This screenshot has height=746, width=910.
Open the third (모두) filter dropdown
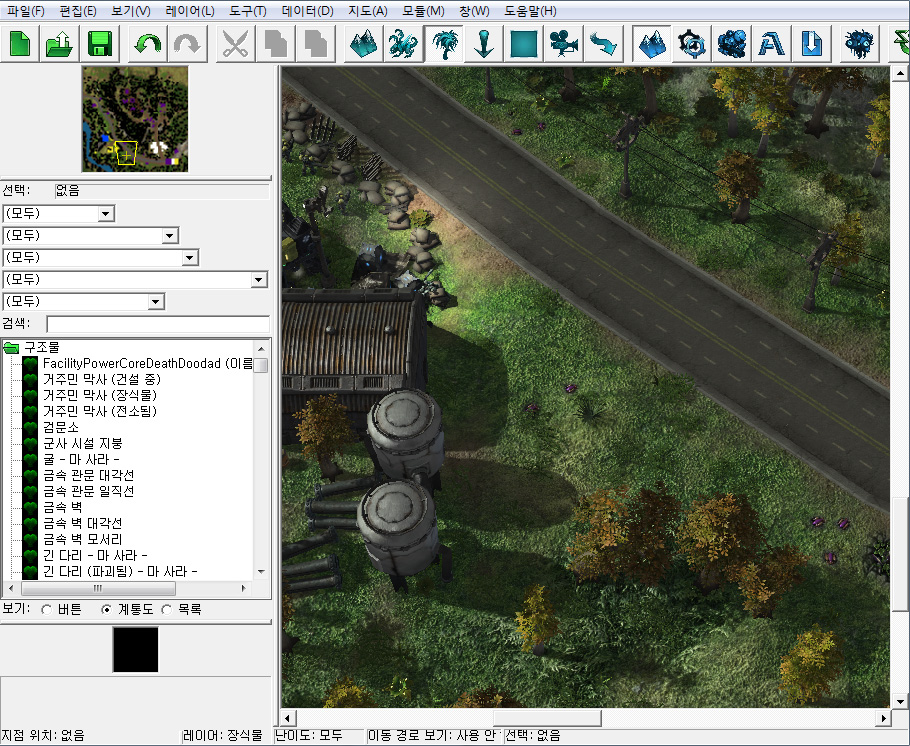190,258
